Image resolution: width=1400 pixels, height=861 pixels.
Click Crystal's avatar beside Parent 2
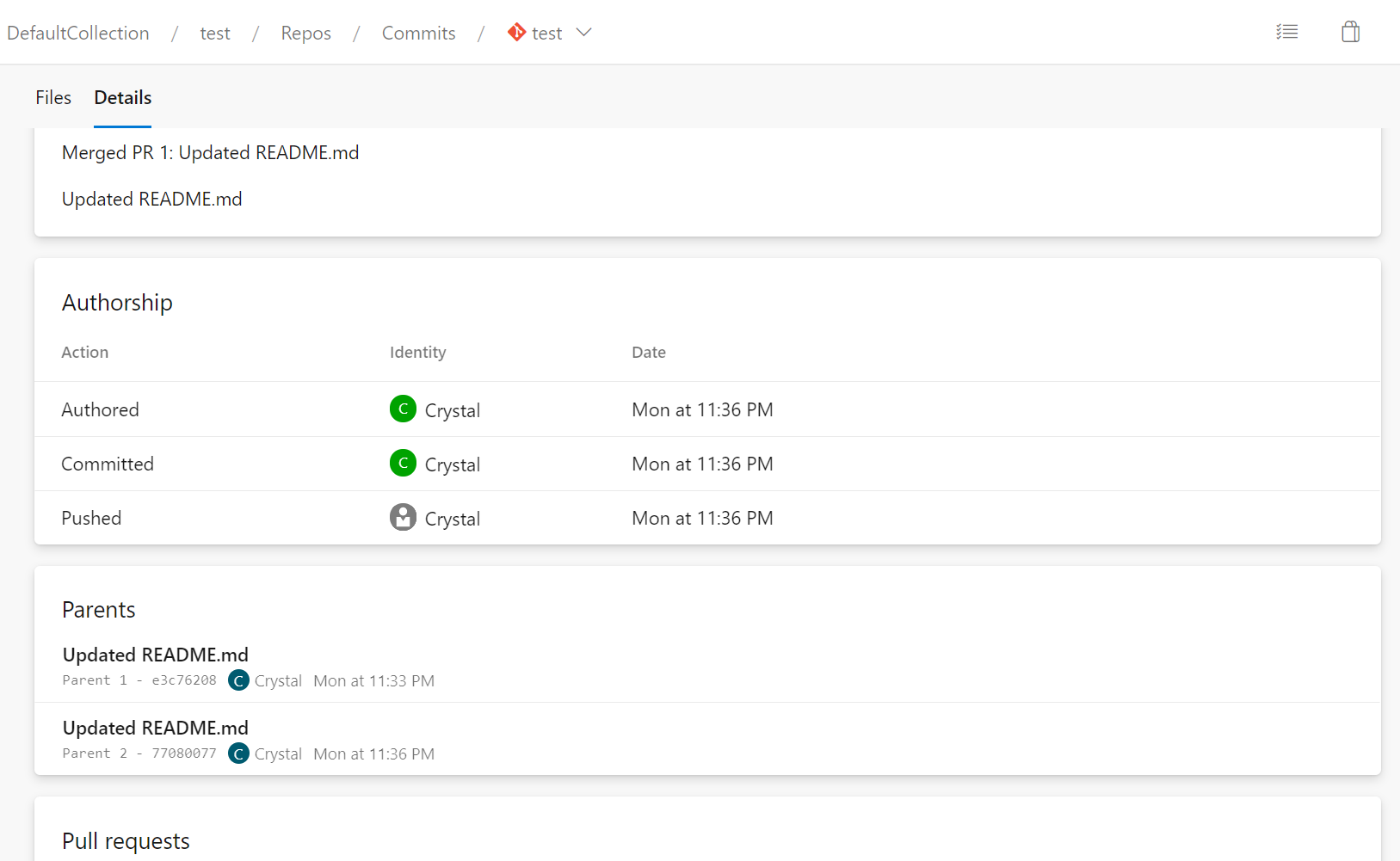(238, 753)
